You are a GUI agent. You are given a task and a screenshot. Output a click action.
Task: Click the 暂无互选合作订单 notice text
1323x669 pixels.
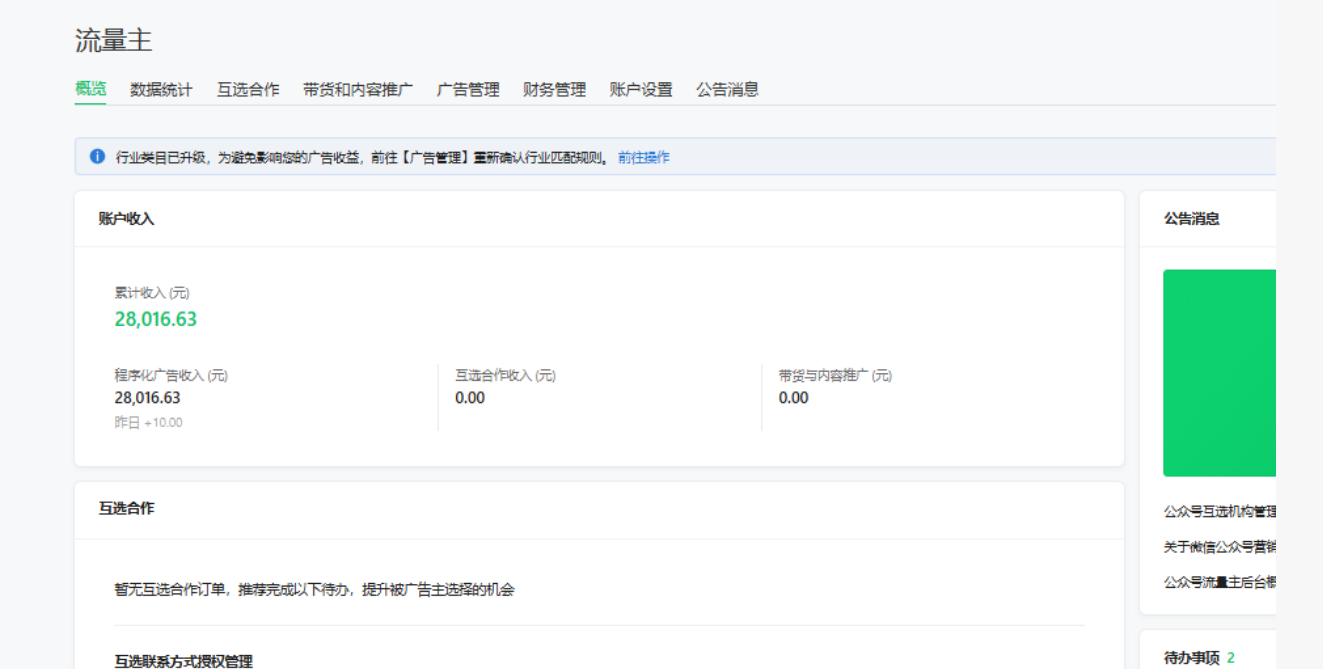pos(314,589)
